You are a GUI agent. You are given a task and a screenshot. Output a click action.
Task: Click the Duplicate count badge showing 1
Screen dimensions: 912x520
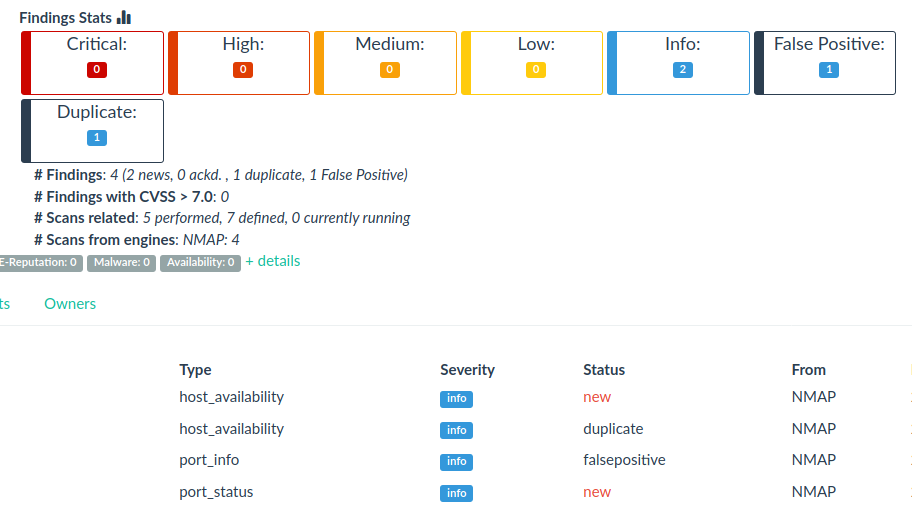point(97,138)
